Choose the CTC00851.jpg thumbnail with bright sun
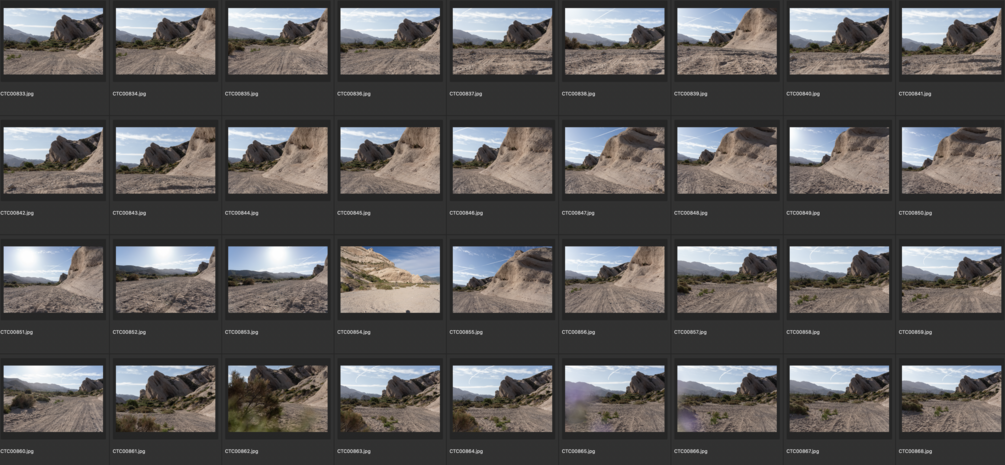 (x=53, y=280)
